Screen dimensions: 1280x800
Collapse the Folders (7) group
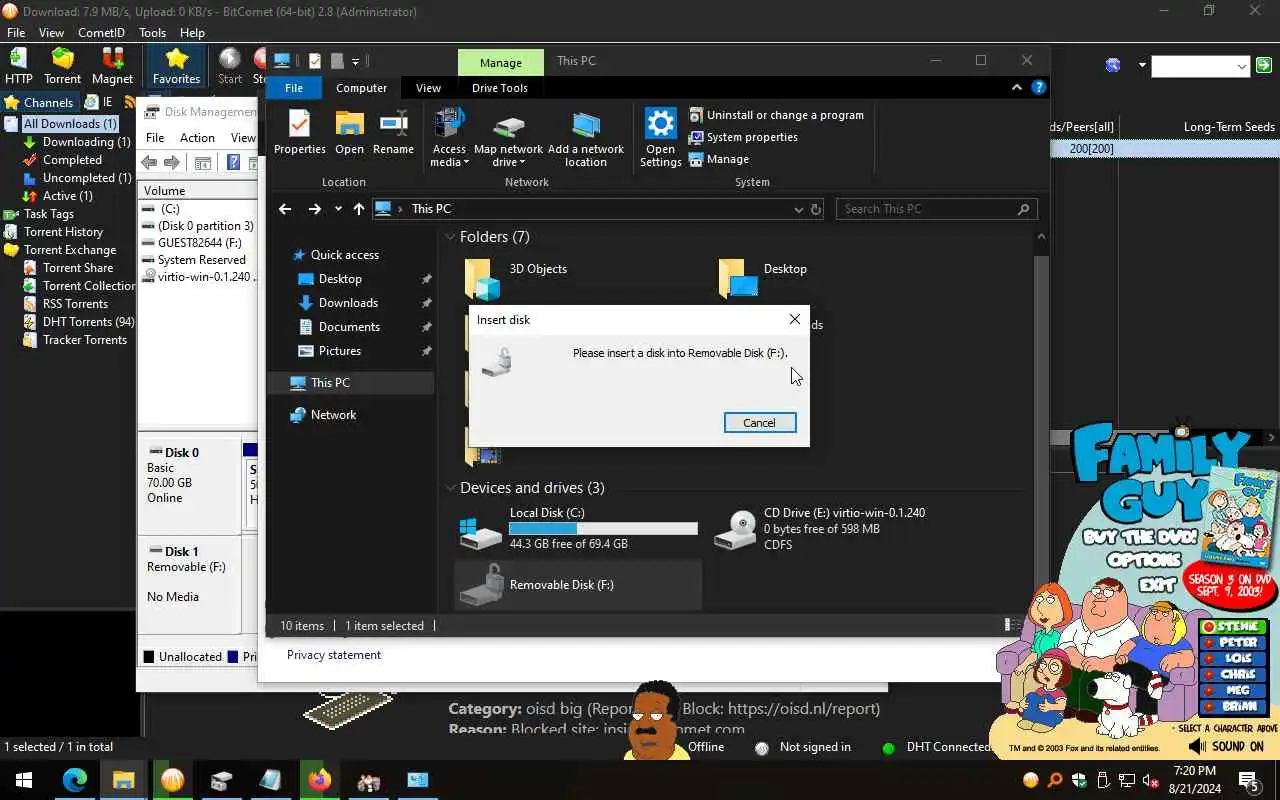(x=450, y=237)
